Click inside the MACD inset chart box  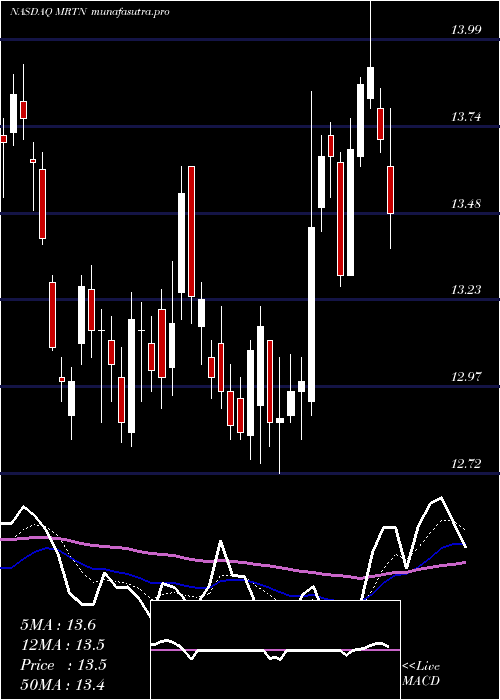275,650
